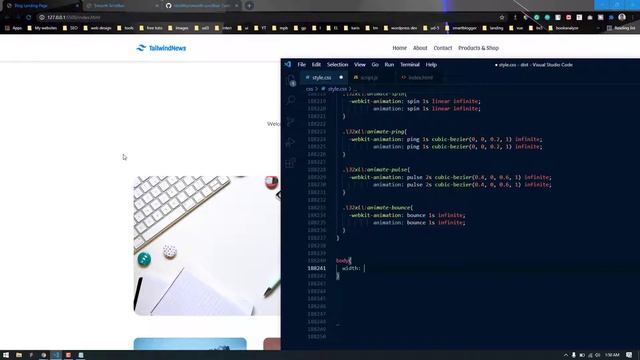Open the taskbar notification center
The height and width of the screenshot is (360, 640).
click(629, 355)
